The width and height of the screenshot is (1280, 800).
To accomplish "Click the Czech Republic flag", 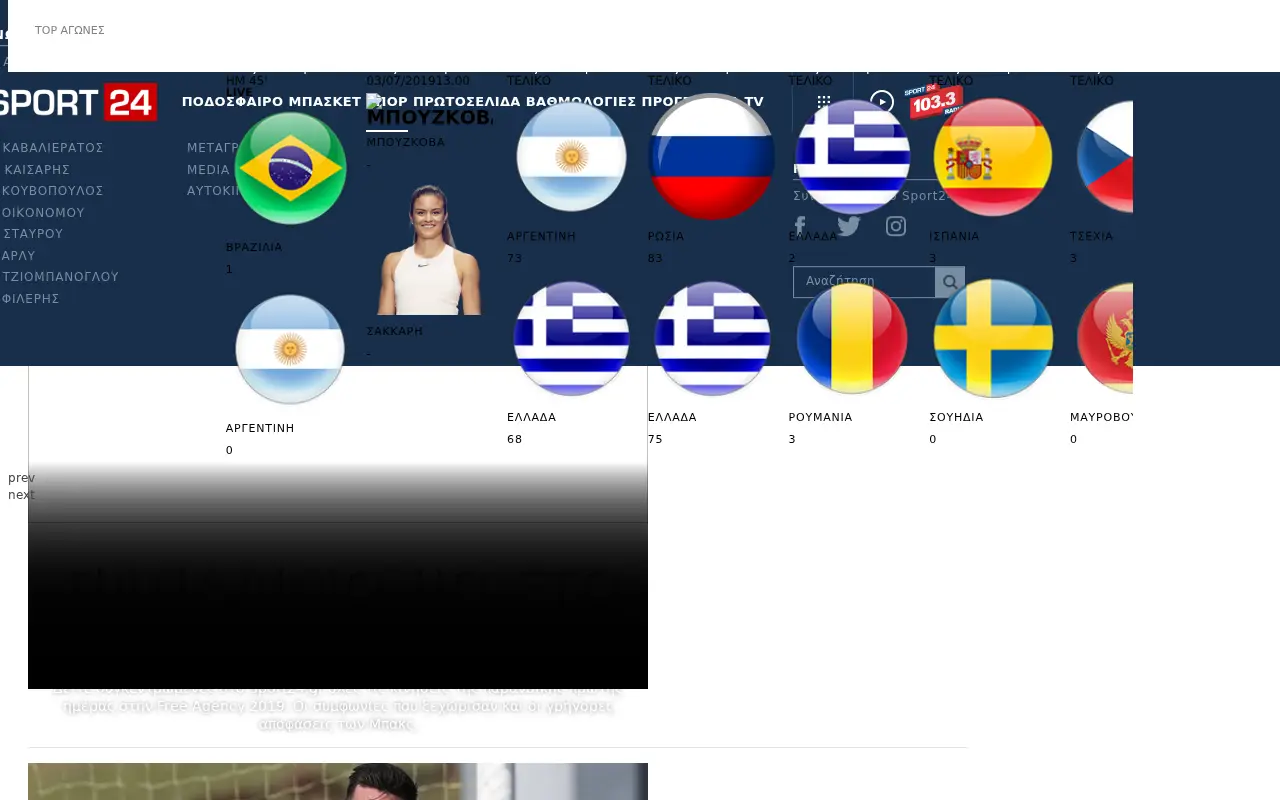I will click(x=1105, y=157).
